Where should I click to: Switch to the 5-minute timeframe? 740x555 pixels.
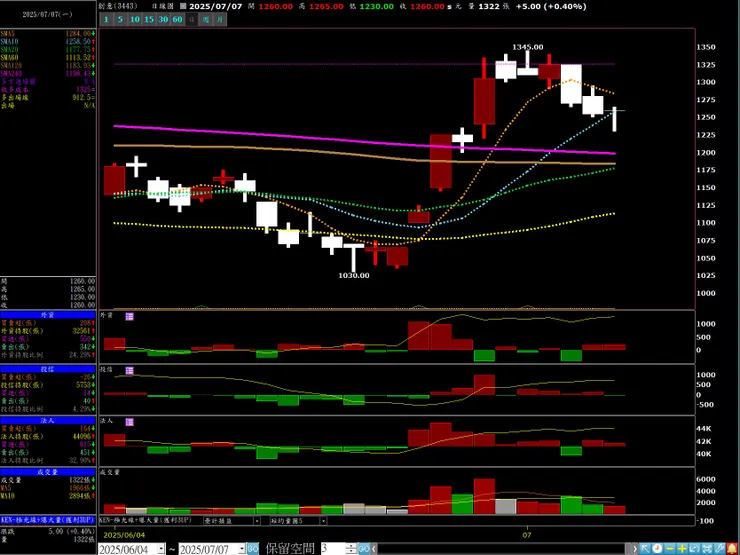click(120, 19)
